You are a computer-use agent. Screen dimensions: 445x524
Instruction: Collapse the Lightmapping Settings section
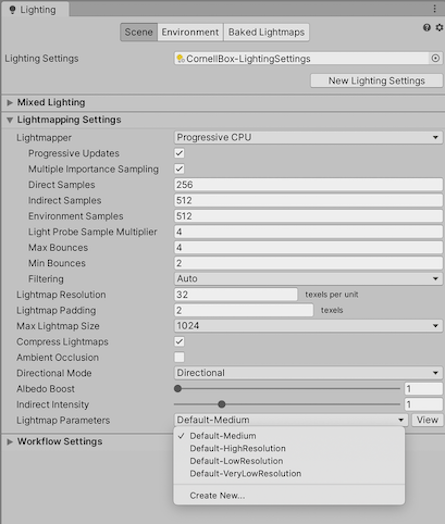[10, 120]
